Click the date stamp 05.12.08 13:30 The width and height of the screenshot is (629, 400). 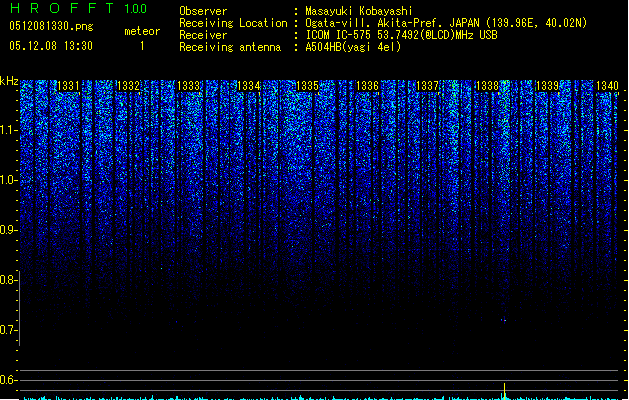tap(51, 46)
